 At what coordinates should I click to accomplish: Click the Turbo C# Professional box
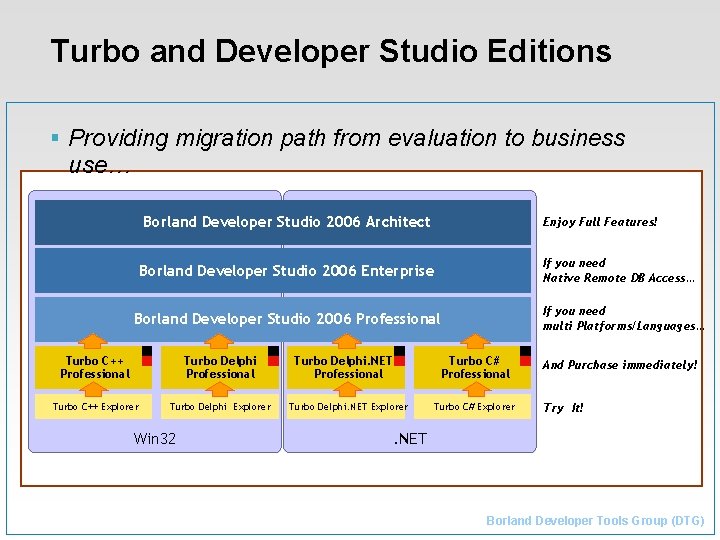pyautogui.click(x=472, y=367)
